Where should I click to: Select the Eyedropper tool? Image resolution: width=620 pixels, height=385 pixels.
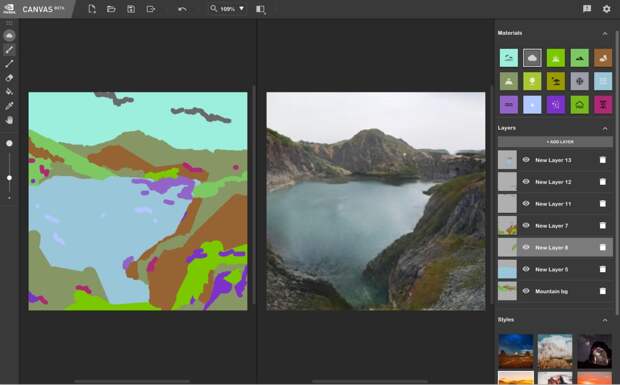[x=9, y=106]
